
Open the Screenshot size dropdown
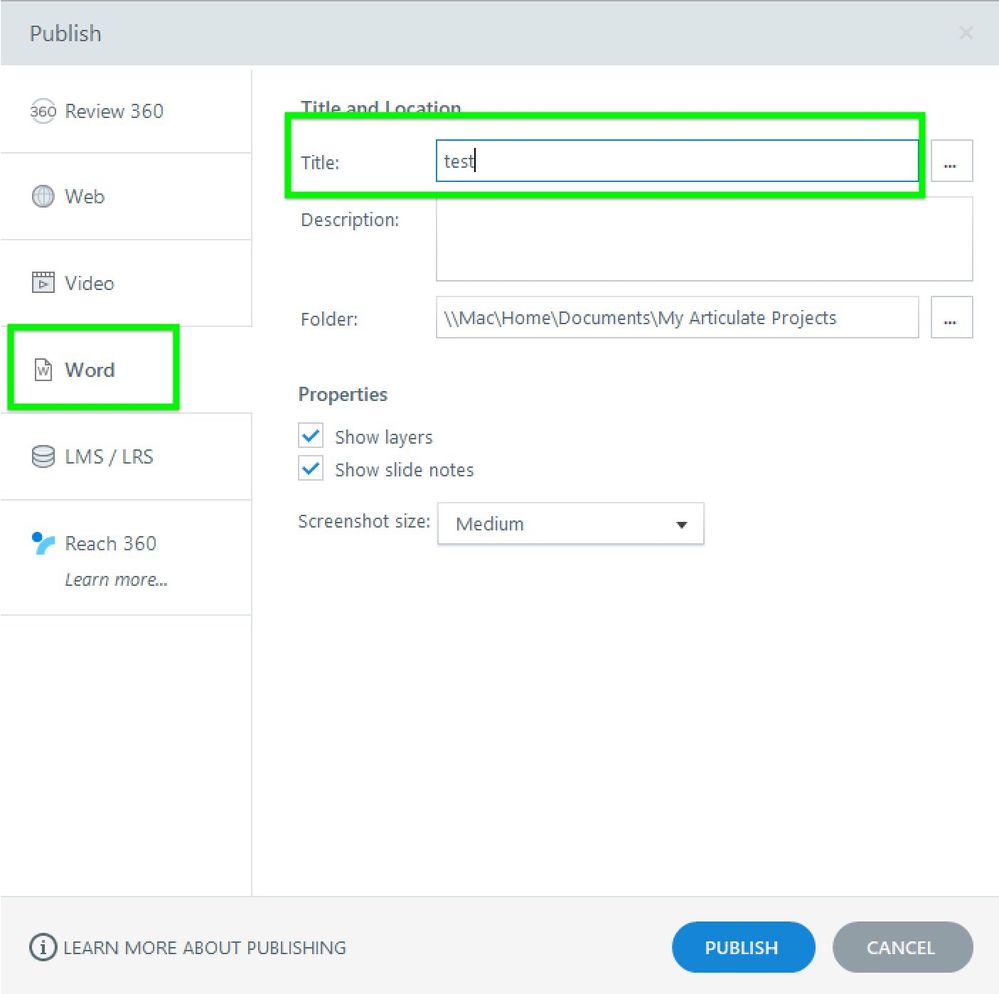coord(570,524)
